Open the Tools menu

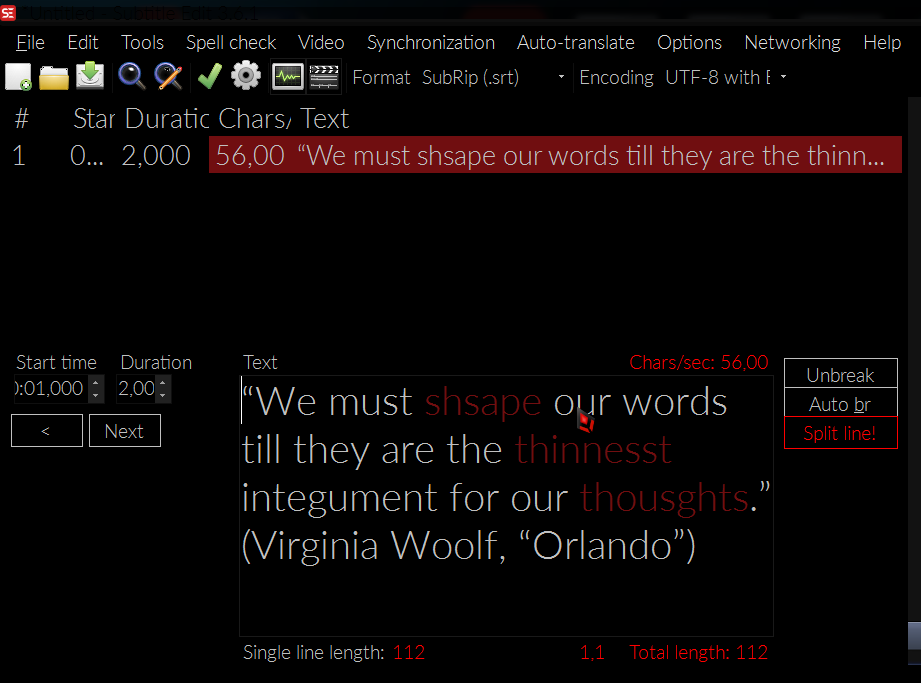(x=142, y=42)
